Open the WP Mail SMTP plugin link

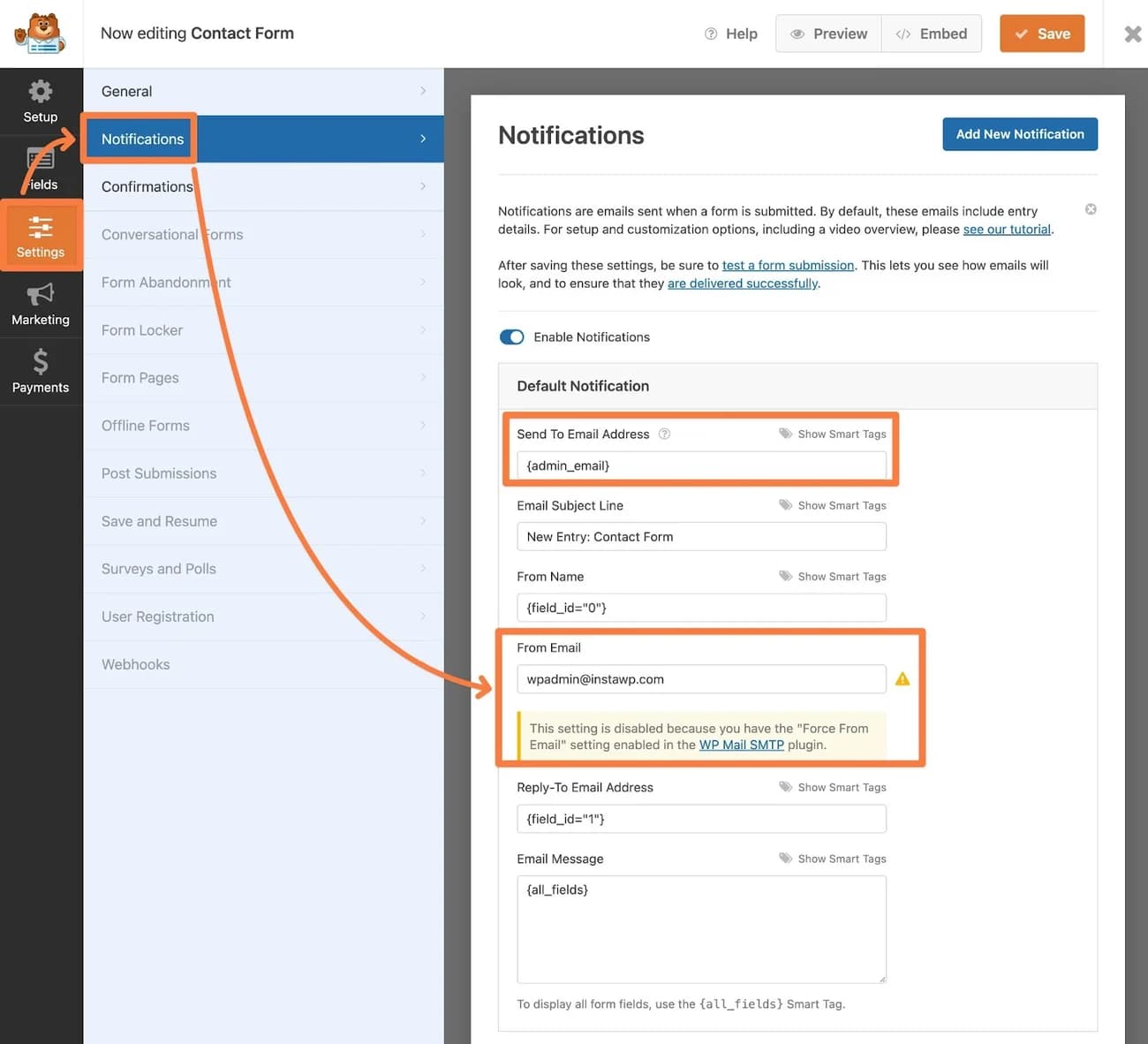pyautogui.click(x=741, y=745)
